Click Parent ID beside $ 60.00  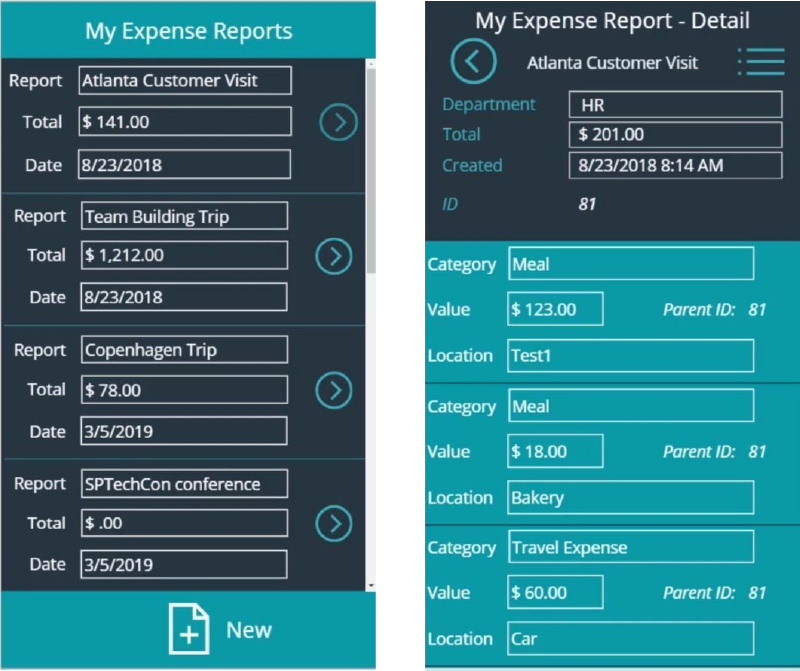click(x=714, y=592)
